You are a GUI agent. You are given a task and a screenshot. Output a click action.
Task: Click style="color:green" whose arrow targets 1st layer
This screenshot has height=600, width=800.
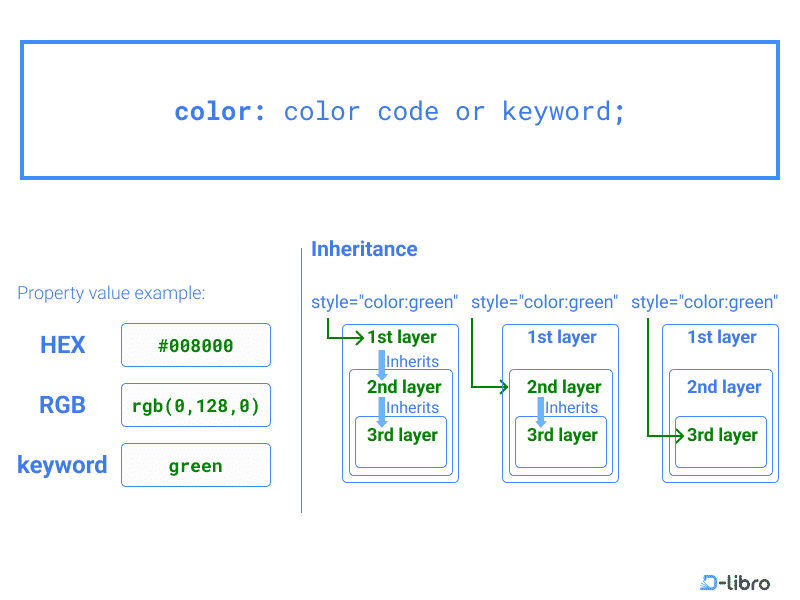[385, 302]
